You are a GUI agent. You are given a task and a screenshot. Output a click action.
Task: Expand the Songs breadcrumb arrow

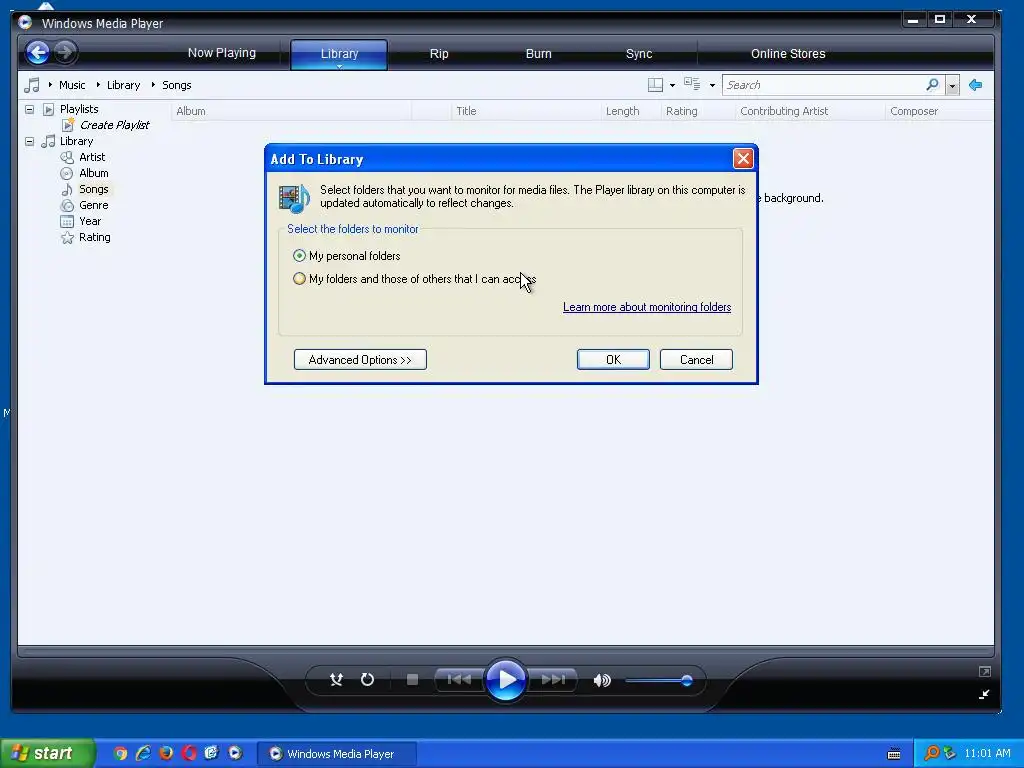(x=153, y=85)
